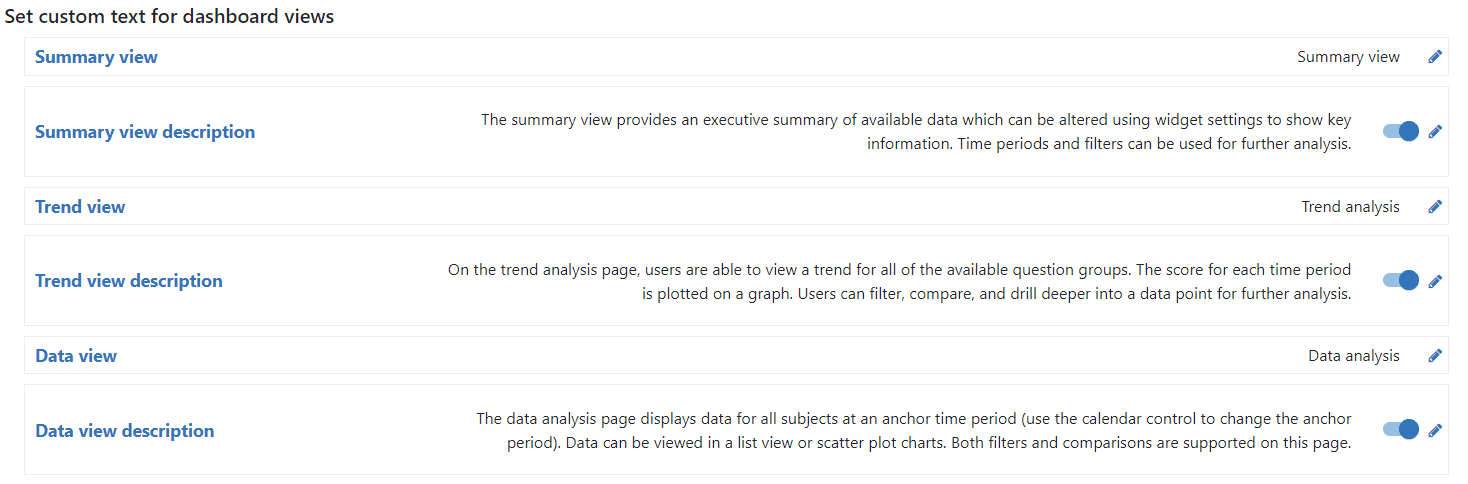Viewport: 1468px width, 484px height.
Task: Select the Data view label
Action: 76,356
